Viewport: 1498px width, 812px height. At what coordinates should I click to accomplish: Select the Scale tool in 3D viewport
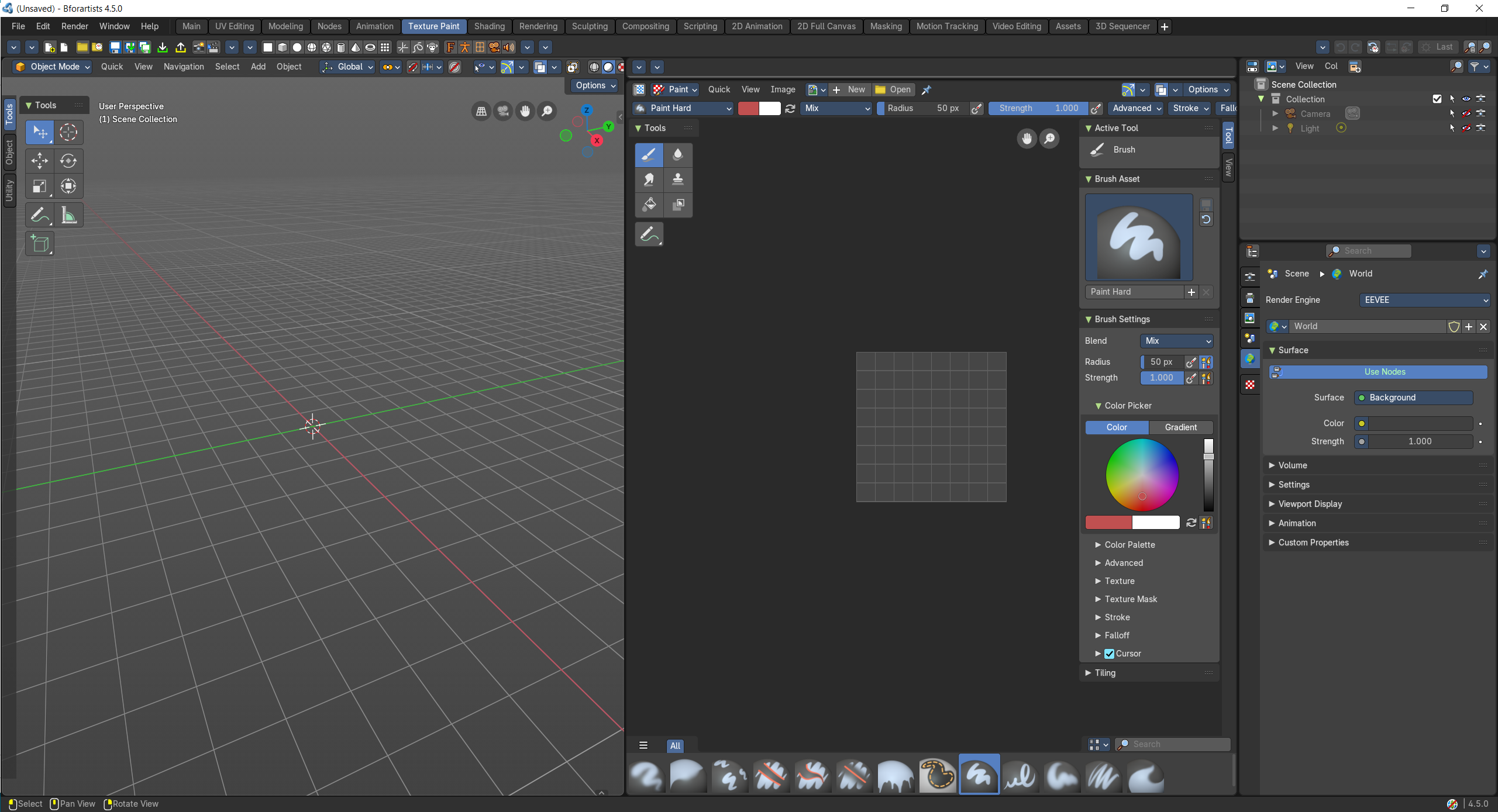coord(40,186)
